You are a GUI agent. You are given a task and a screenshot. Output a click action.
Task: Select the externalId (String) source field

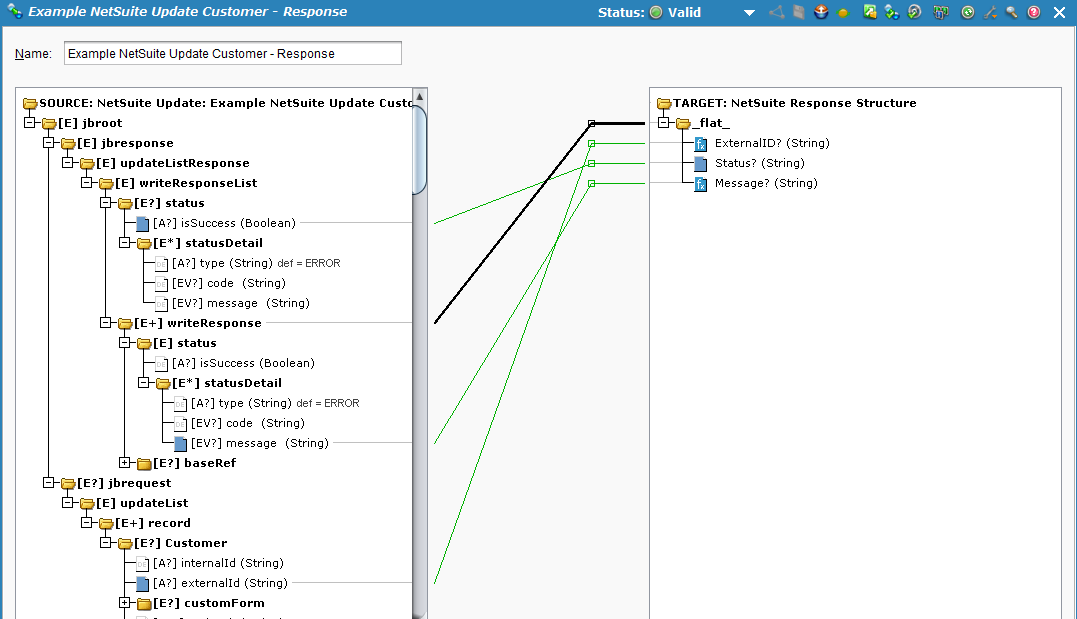[x=220, y=583]
